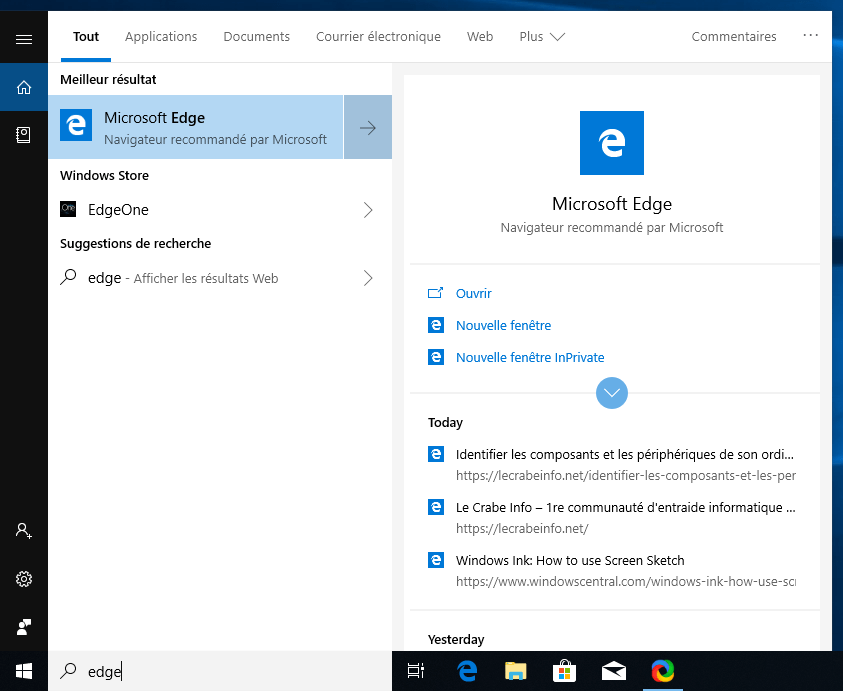843x691 pixels.
Task: Click the EdgeOne app icon
Action: coord(68,209)
